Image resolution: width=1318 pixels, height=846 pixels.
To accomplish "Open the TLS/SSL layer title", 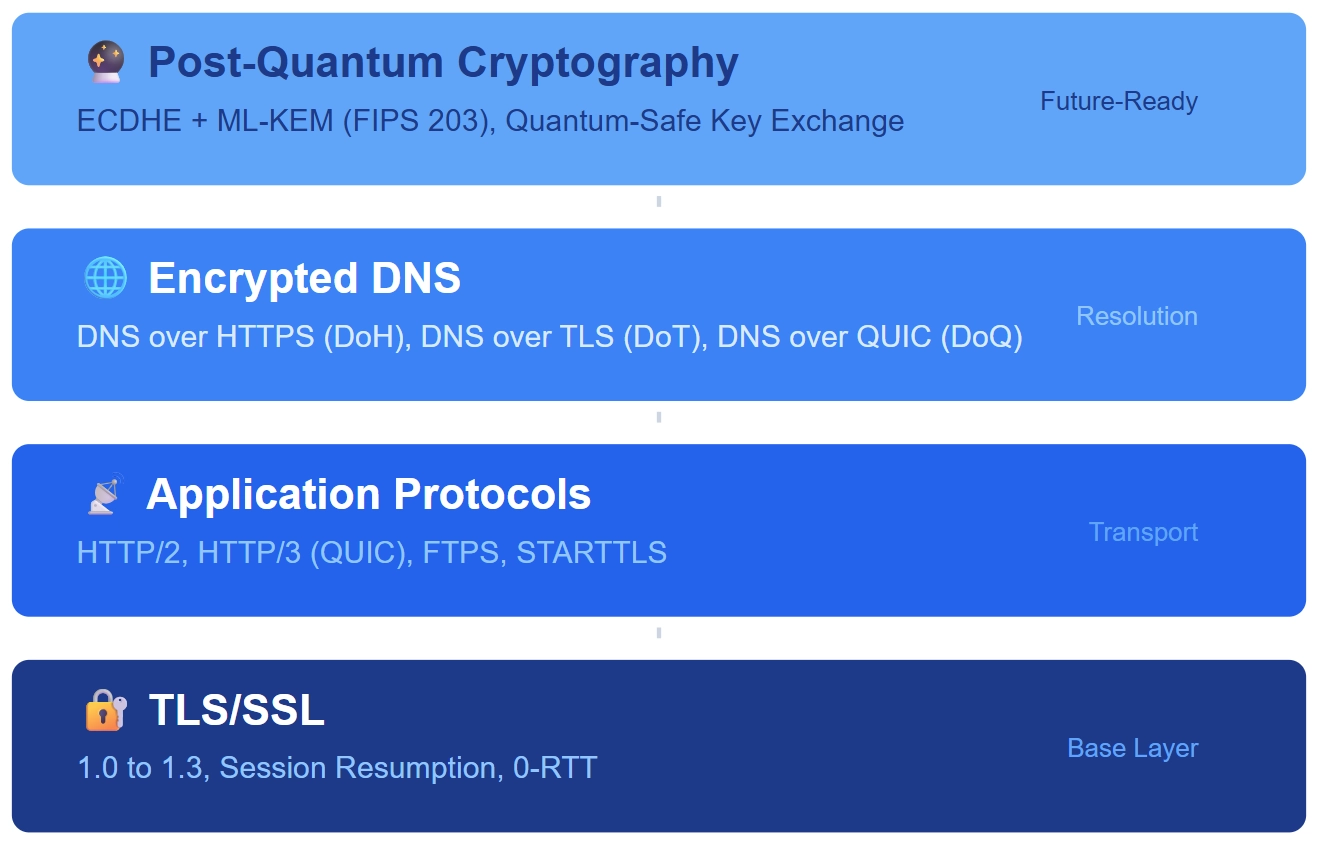I will pos(236,710).
